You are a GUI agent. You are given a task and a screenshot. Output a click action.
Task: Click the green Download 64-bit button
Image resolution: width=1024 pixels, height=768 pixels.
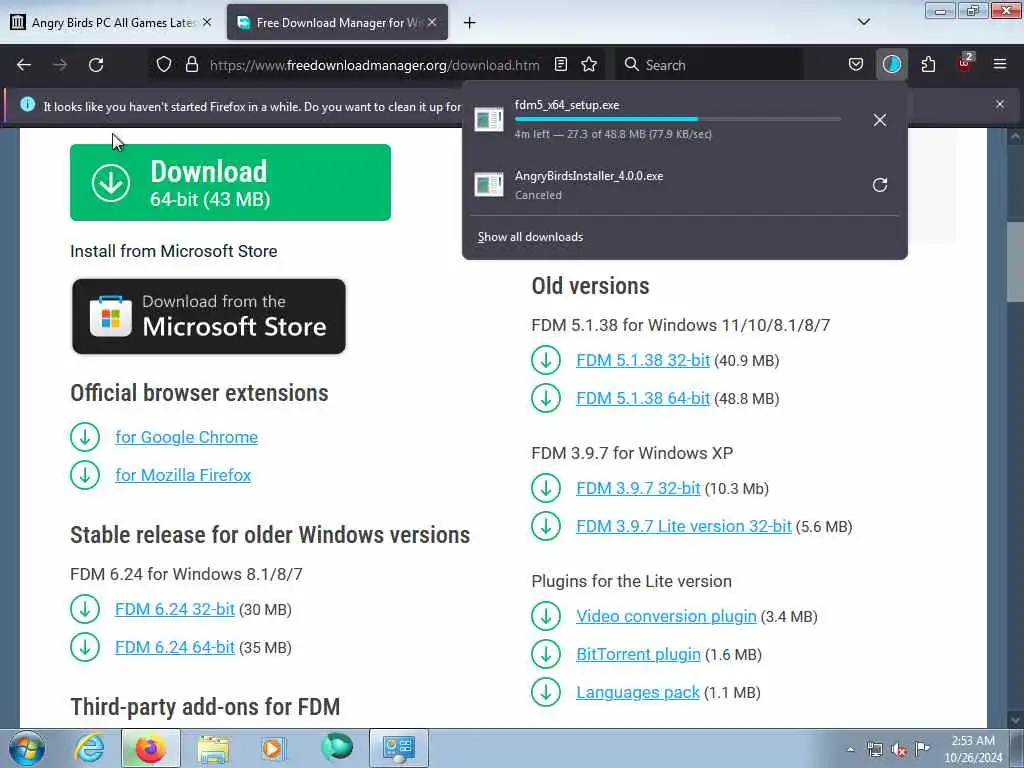coord(231,182)
